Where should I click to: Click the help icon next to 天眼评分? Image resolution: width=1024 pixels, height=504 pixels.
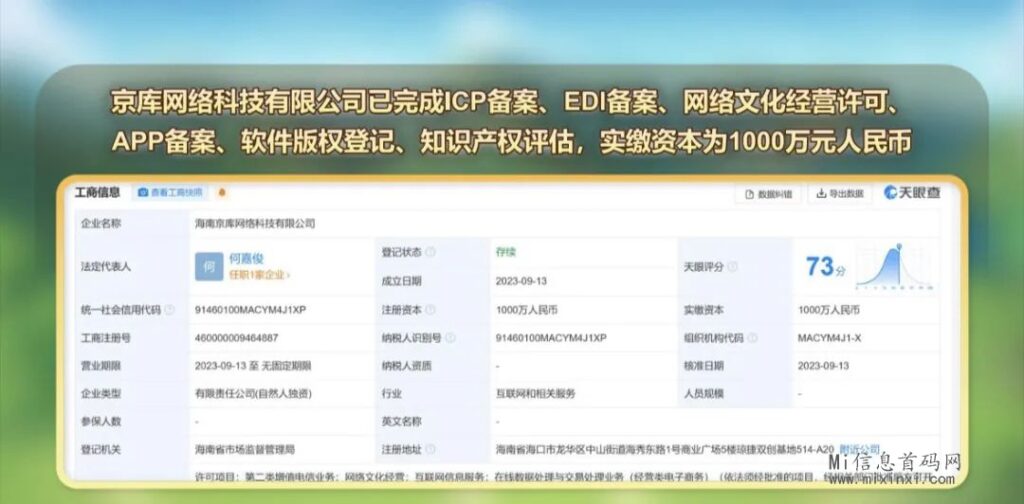(732, 267)
